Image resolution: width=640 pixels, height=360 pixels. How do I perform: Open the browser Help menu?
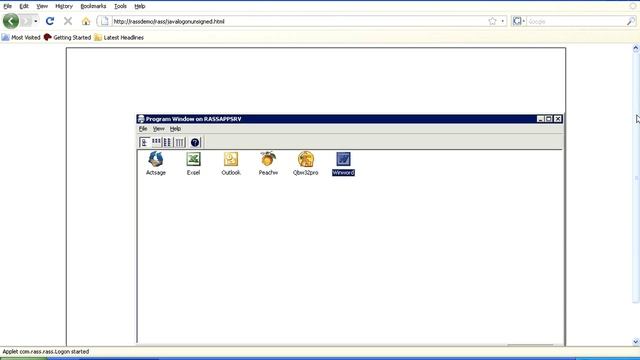[140, 6]
